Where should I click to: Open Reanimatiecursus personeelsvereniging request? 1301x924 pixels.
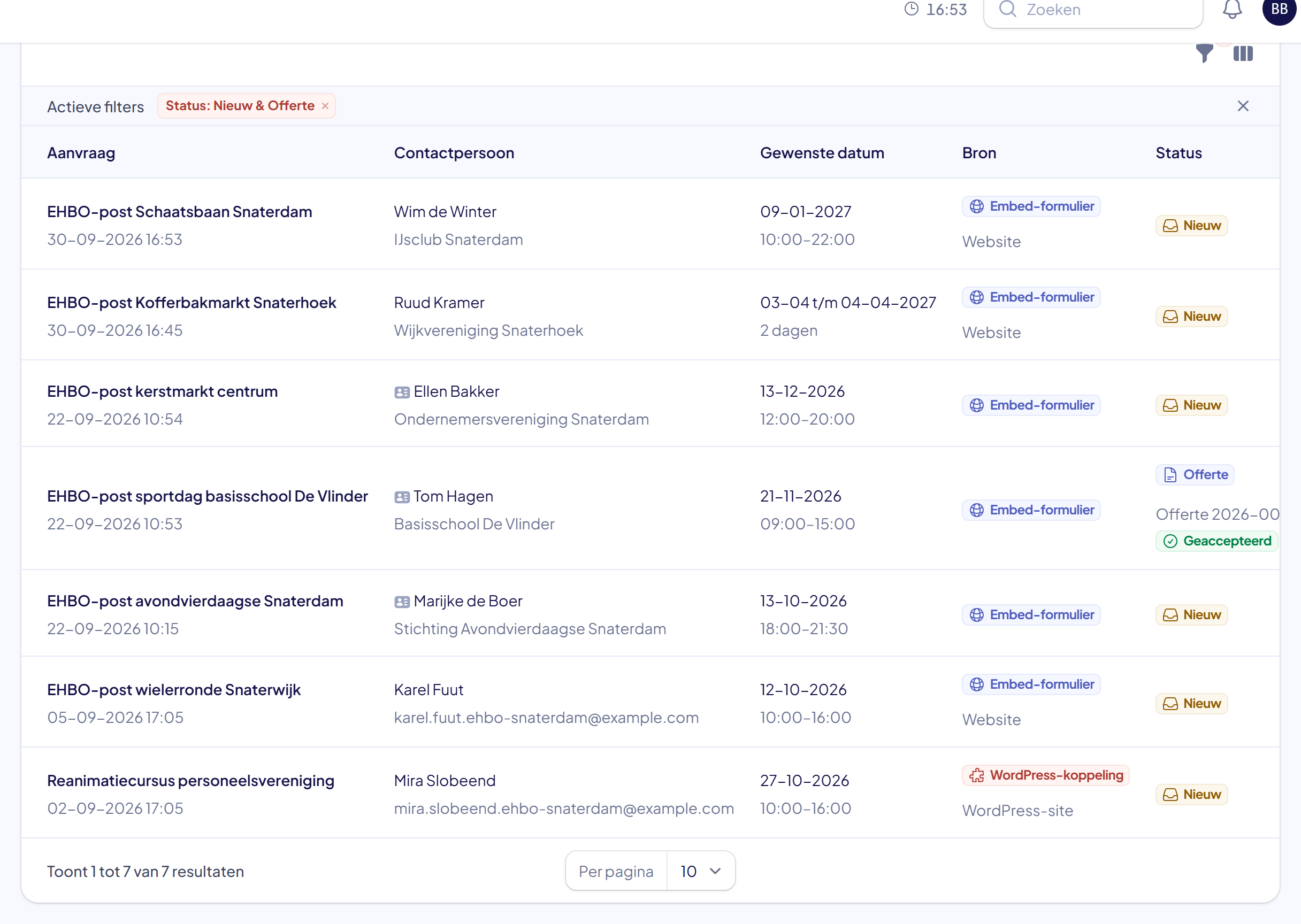coord(190,781)
